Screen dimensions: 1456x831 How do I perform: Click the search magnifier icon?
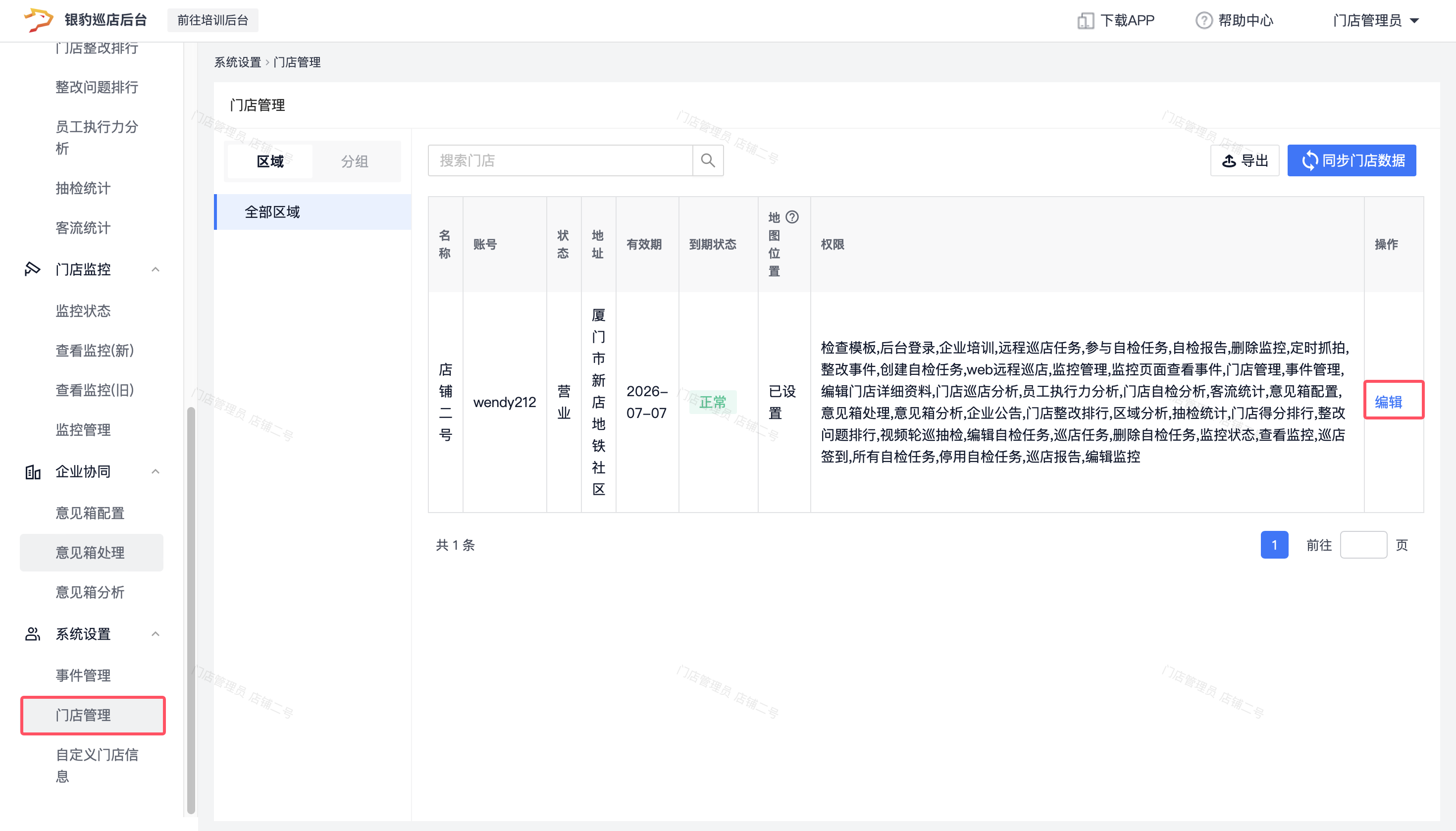(708, 160)
